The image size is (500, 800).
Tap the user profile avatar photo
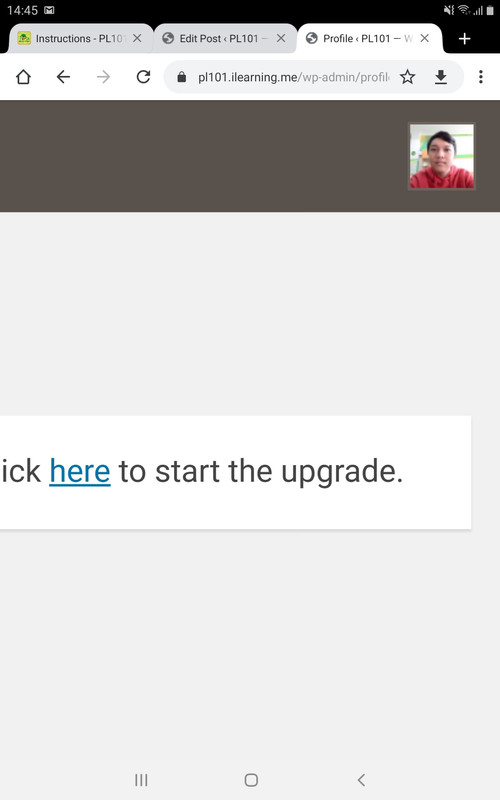(x=442, y=156)
